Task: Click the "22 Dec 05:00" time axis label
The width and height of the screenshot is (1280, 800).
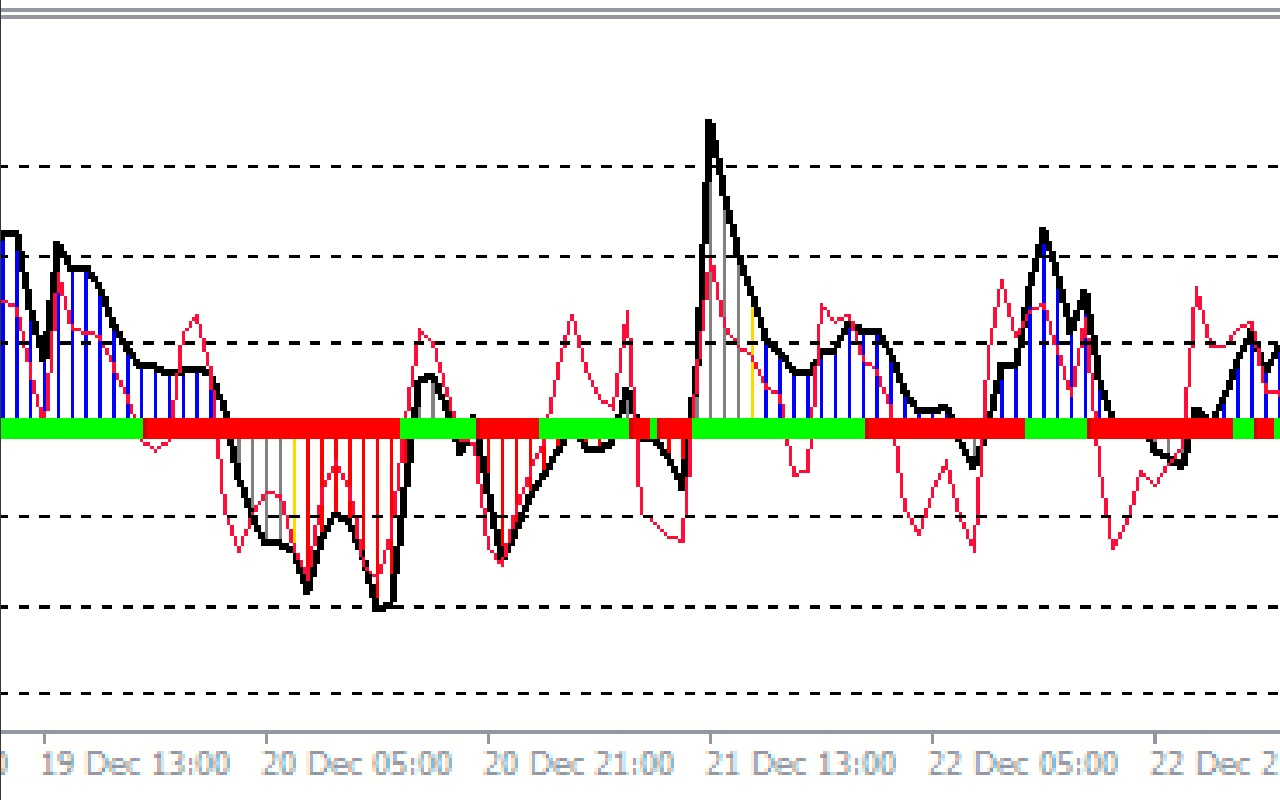Action: [1024, 764]
